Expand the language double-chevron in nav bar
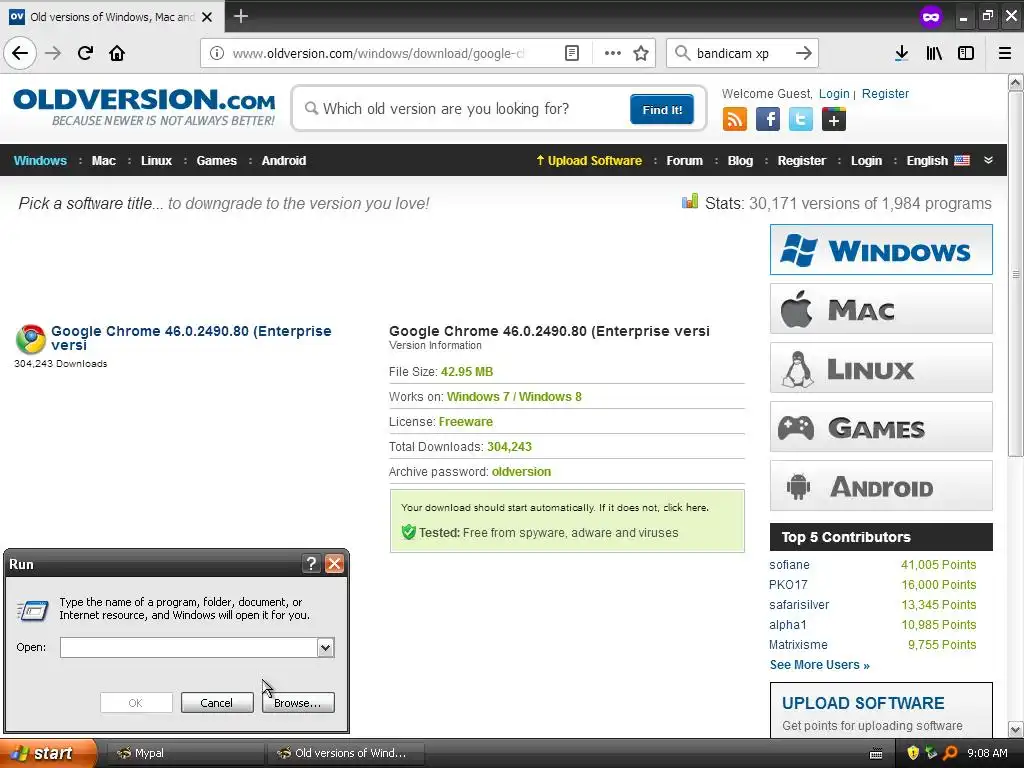This screenshot has width=1024, height=768. click(x=988, y=160)
